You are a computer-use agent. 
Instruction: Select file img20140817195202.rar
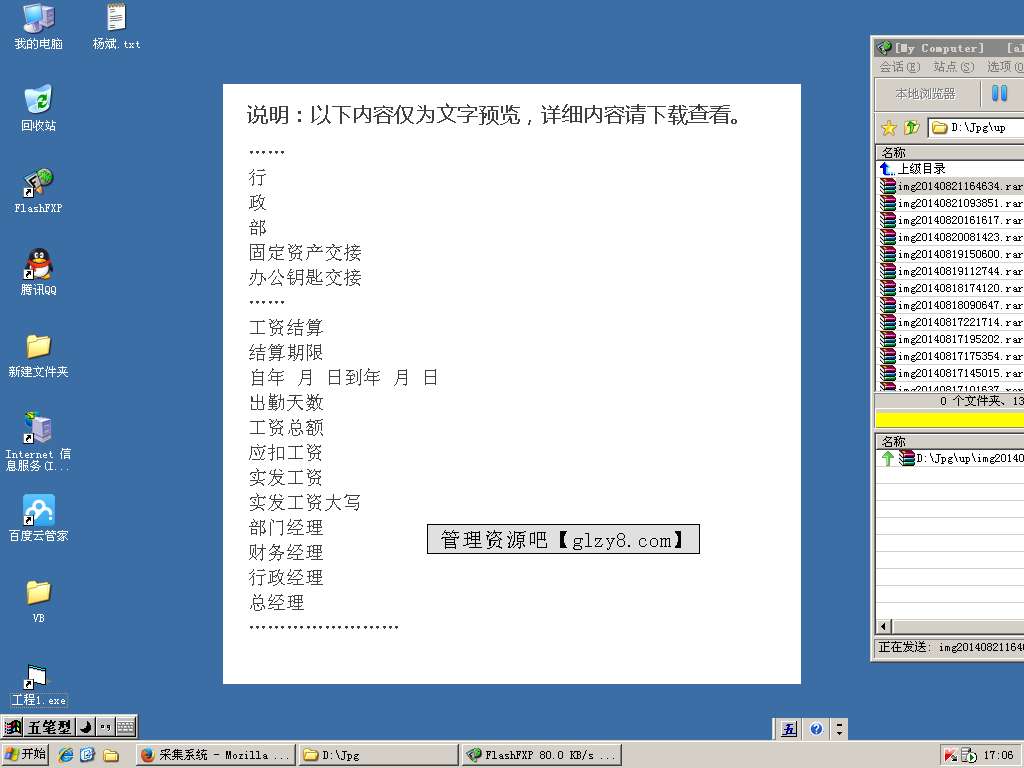tap(950, 339)
